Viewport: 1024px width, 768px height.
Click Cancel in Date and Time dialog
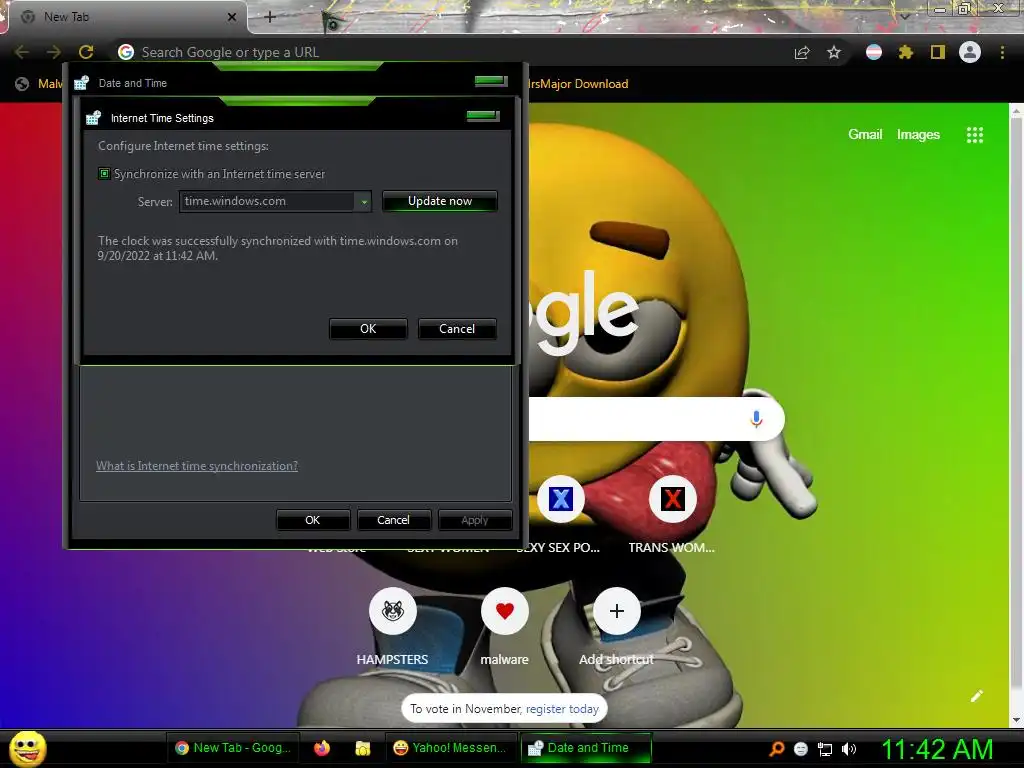[x=393, y=520]
